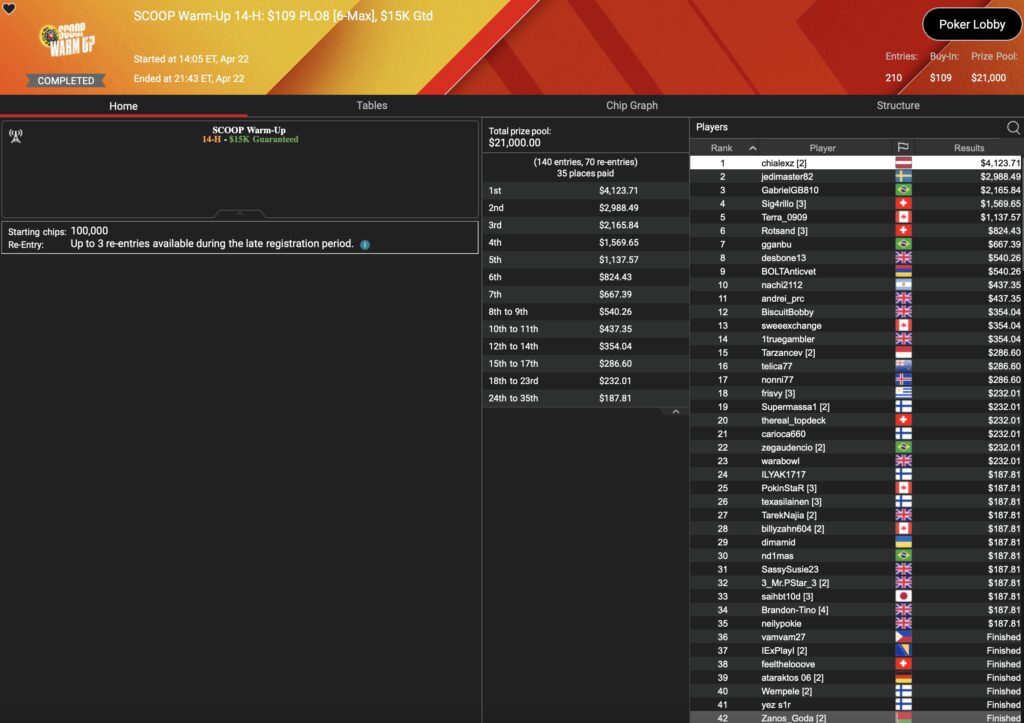Viewport: 1024px width, 723px height.
Task: Select player row warabowl
Action: 856,461
